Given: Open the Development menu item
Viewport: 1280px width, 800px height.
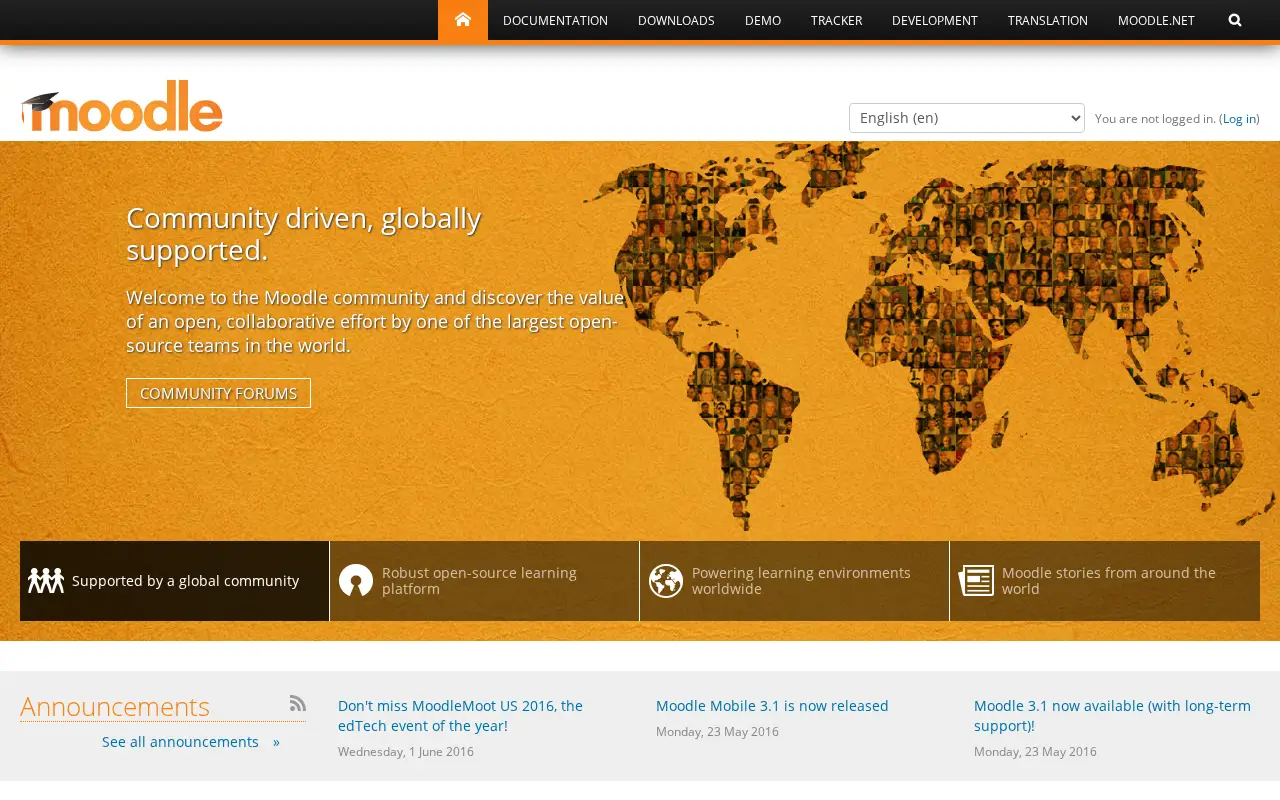Looking at the screenshot, I should (x=935, y=20).
